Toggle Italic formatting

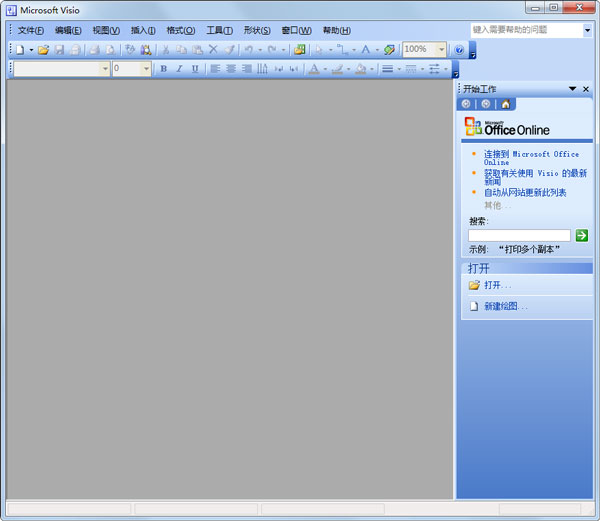point(179,69)
